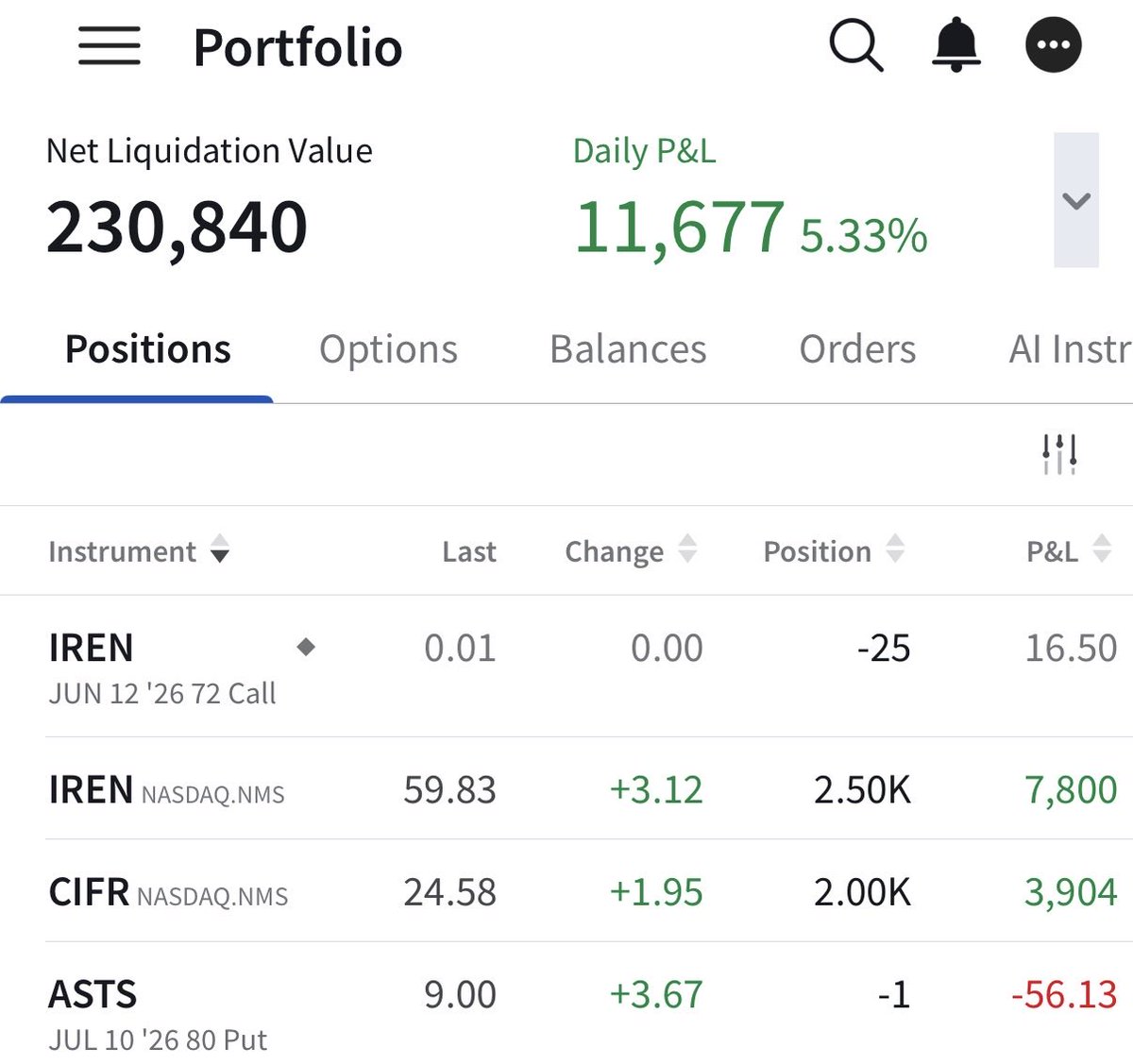Open IREN JUN 12 '26 72 Call position
Screen dimensions: 1133x1064
coord(566,667)
